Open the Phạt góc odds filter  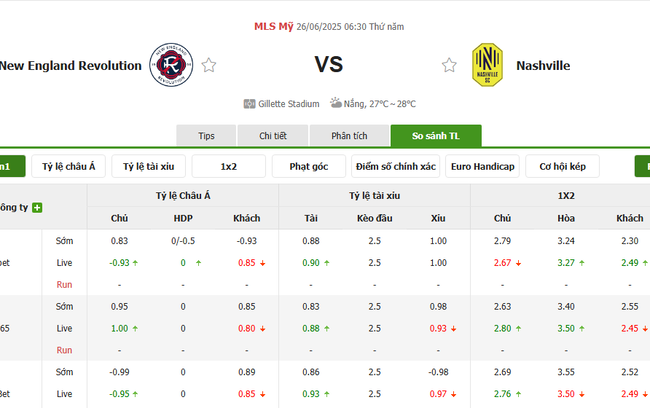(x=309, y=166)
